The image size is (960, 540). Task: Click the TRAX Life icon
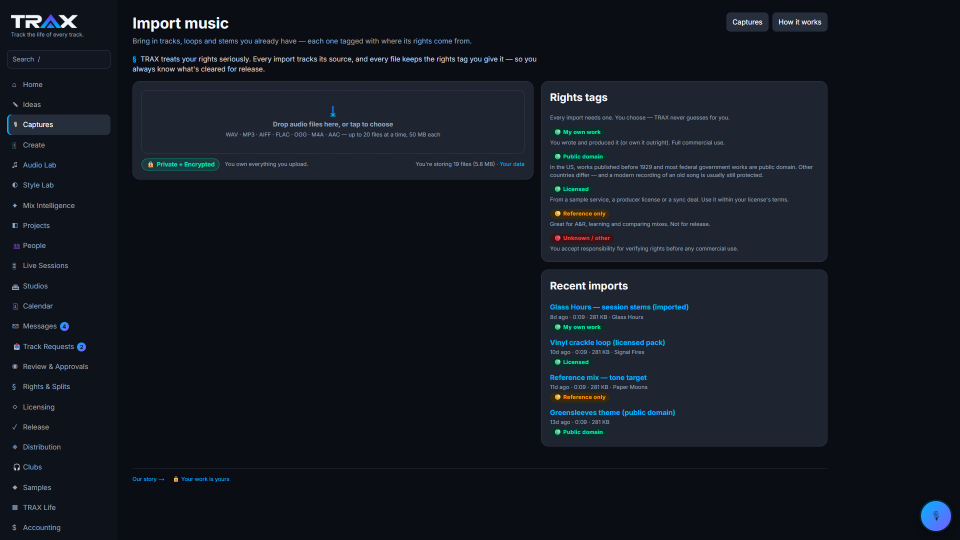(x=15, y=508)
